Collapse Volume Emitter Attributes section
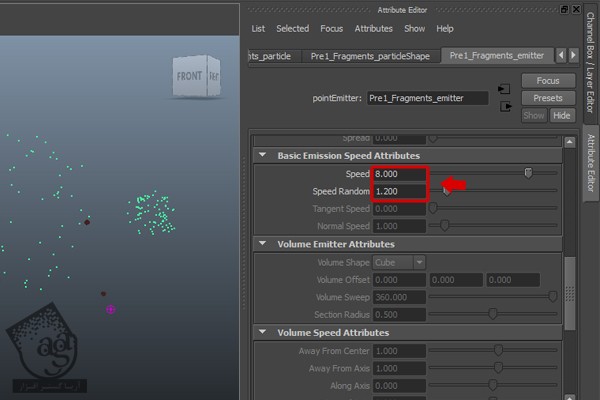Image resolution: width=600 pixels, height=400 pixels. click(x=262, y=243)
